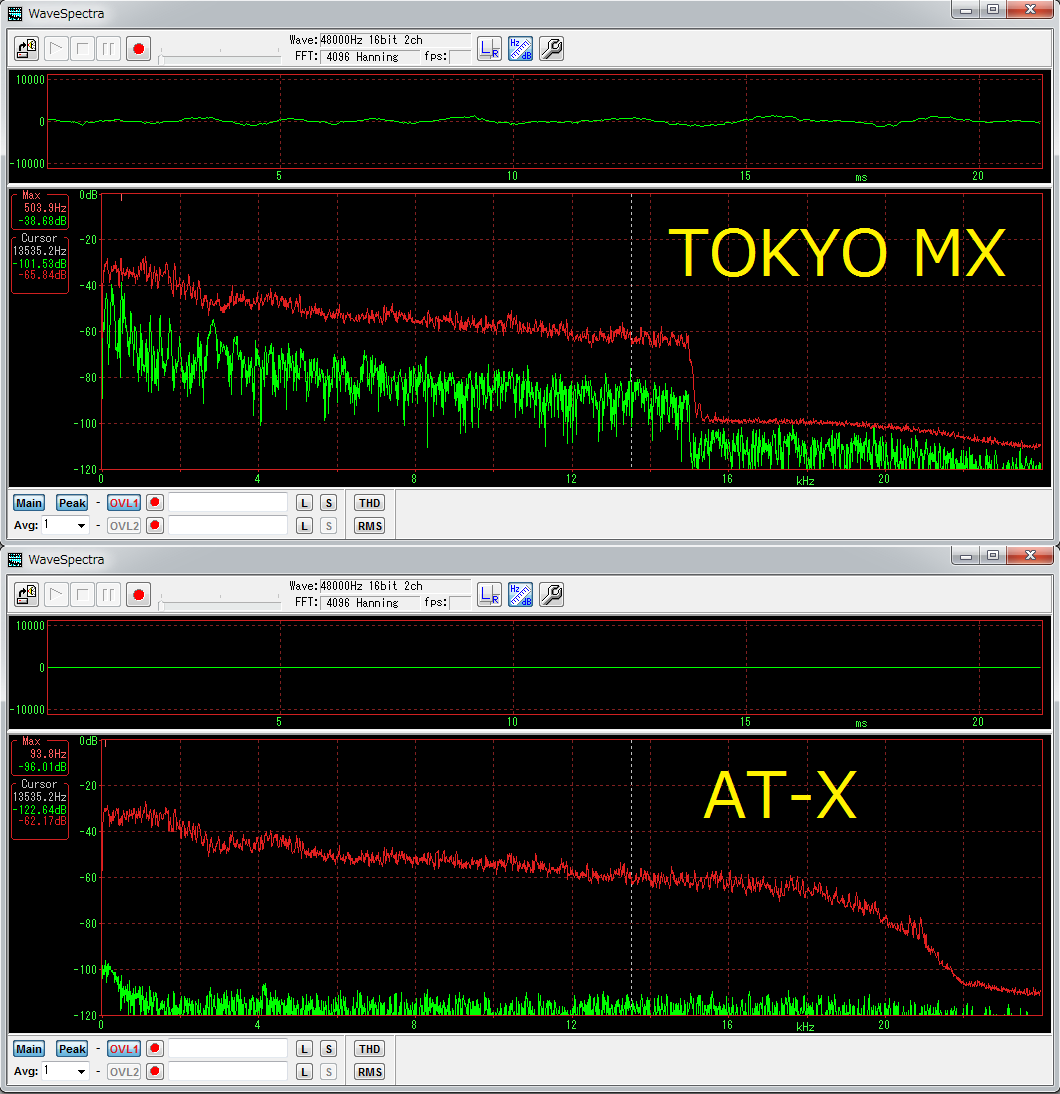Click OVL1 text field in AT-X window
This screenshot has height=1094, width=1060.
click(x=228, y=1048)
